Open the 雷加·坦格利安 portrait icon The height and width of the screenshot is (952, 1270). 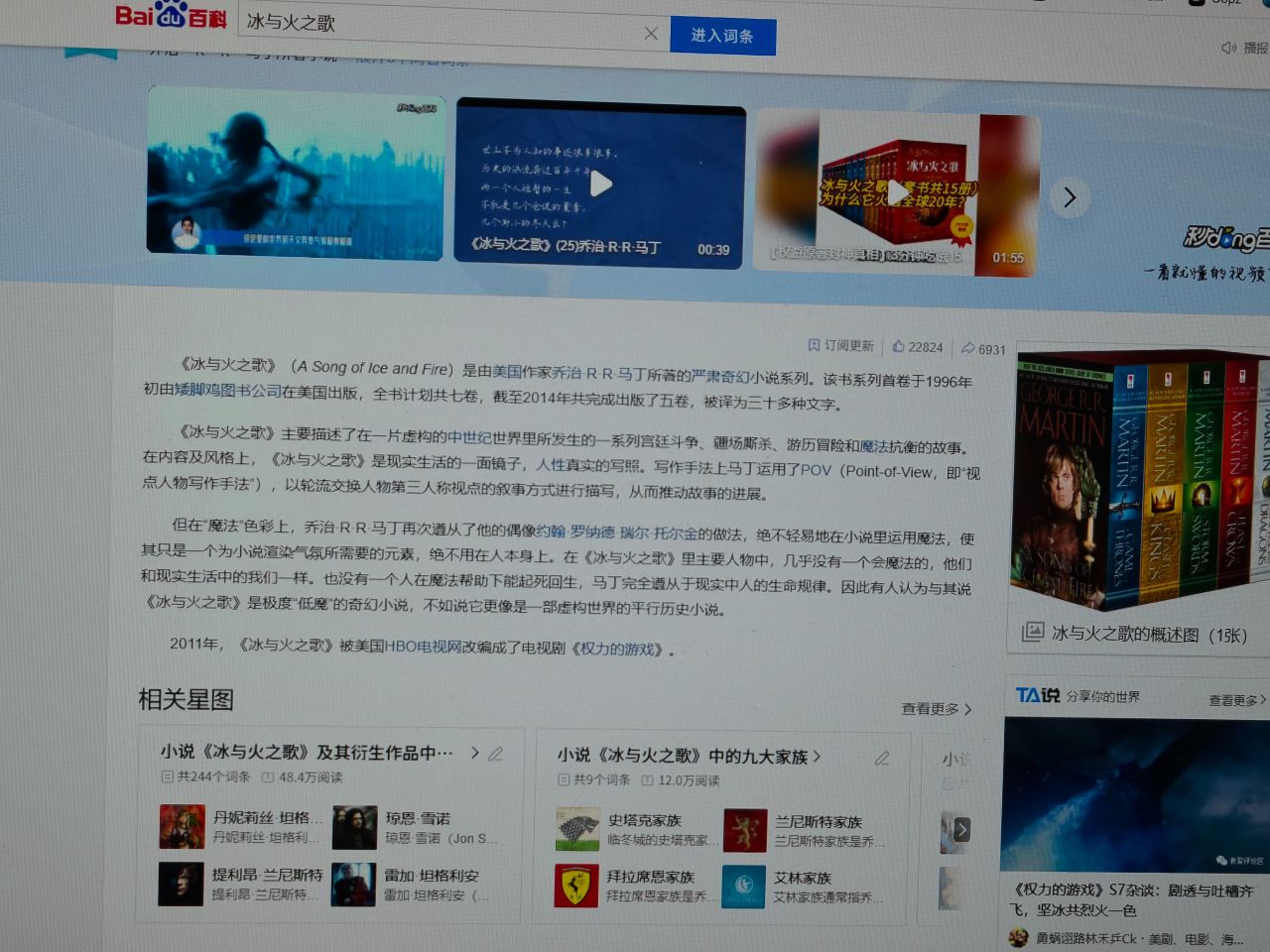(353, 885)
